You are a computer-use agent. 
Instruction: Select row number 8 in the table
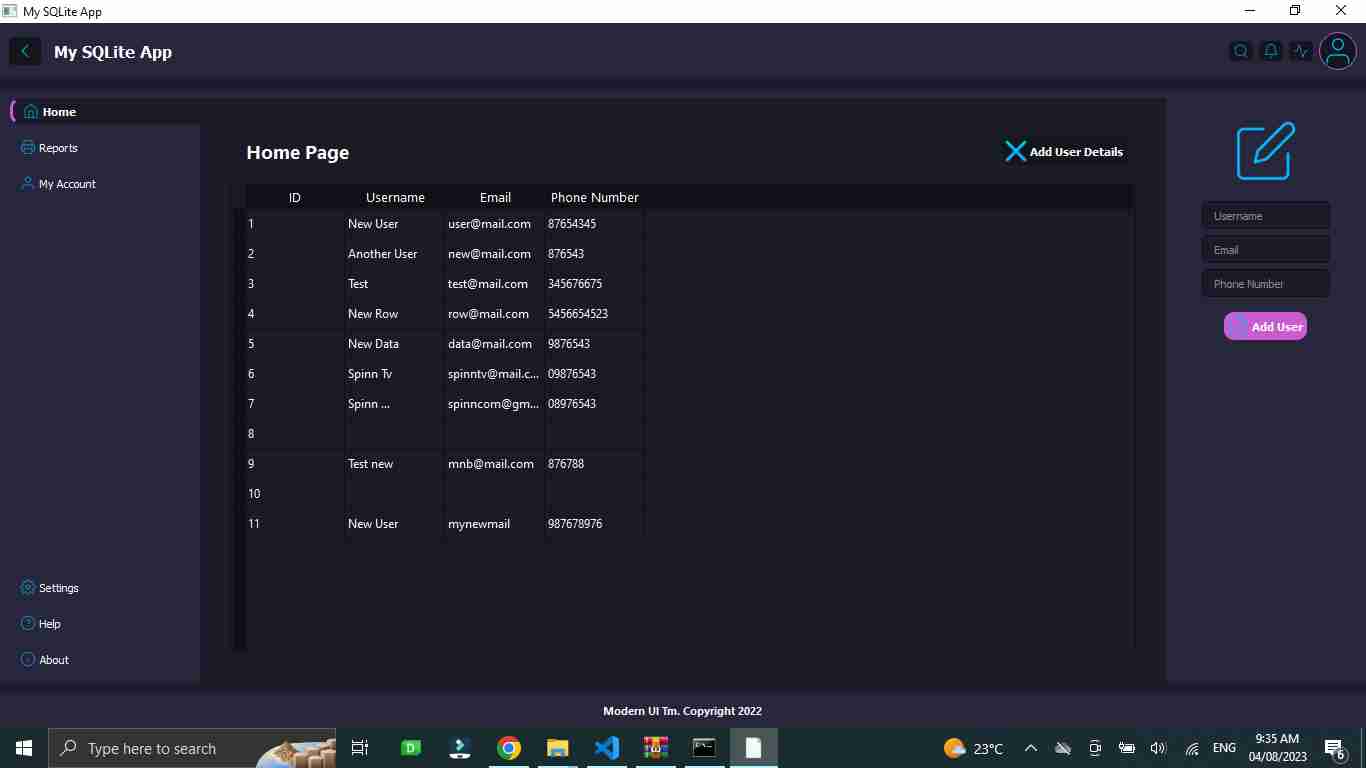[295, 434]
